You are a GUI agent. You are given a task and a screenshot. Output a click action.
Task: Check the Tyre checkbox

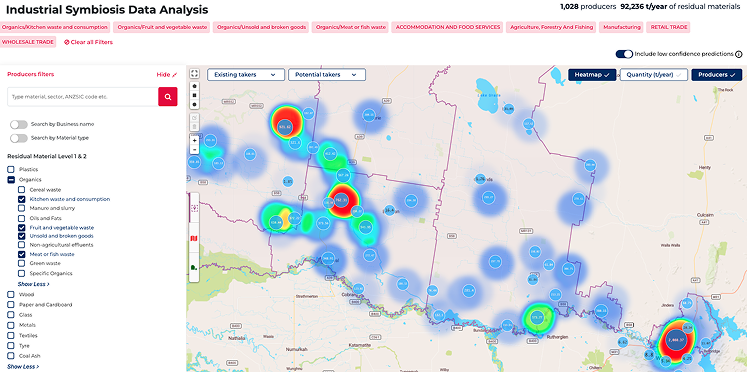[x=10, y=346]
